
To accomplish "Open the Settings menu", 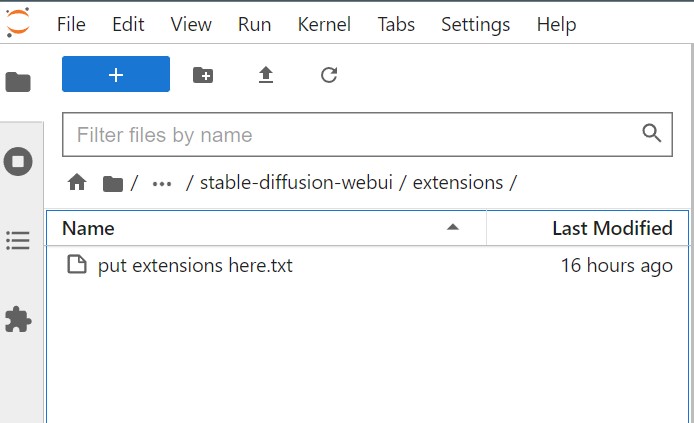I will click(475, 24).
